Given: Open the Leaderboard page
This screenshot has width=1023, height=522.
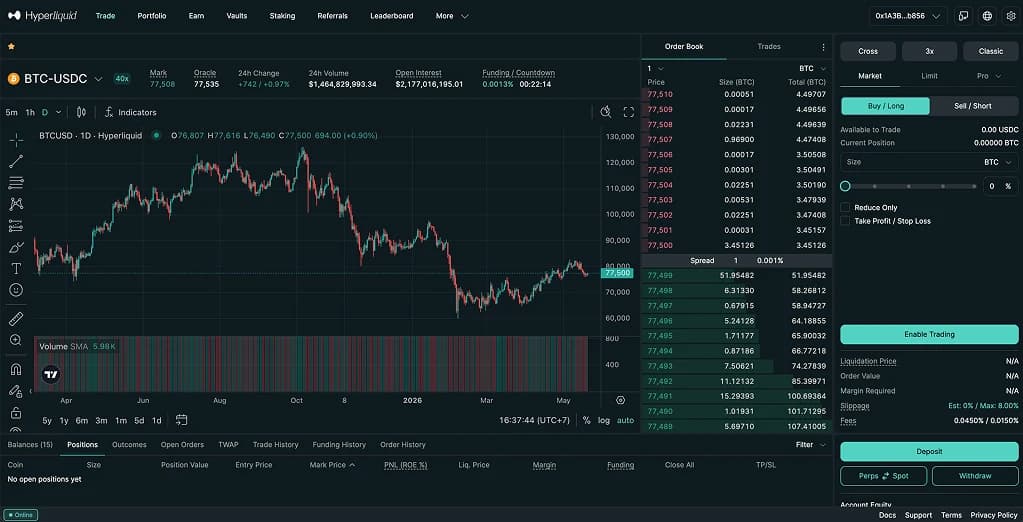Looking at the screenshot, I should coord(391,16).
